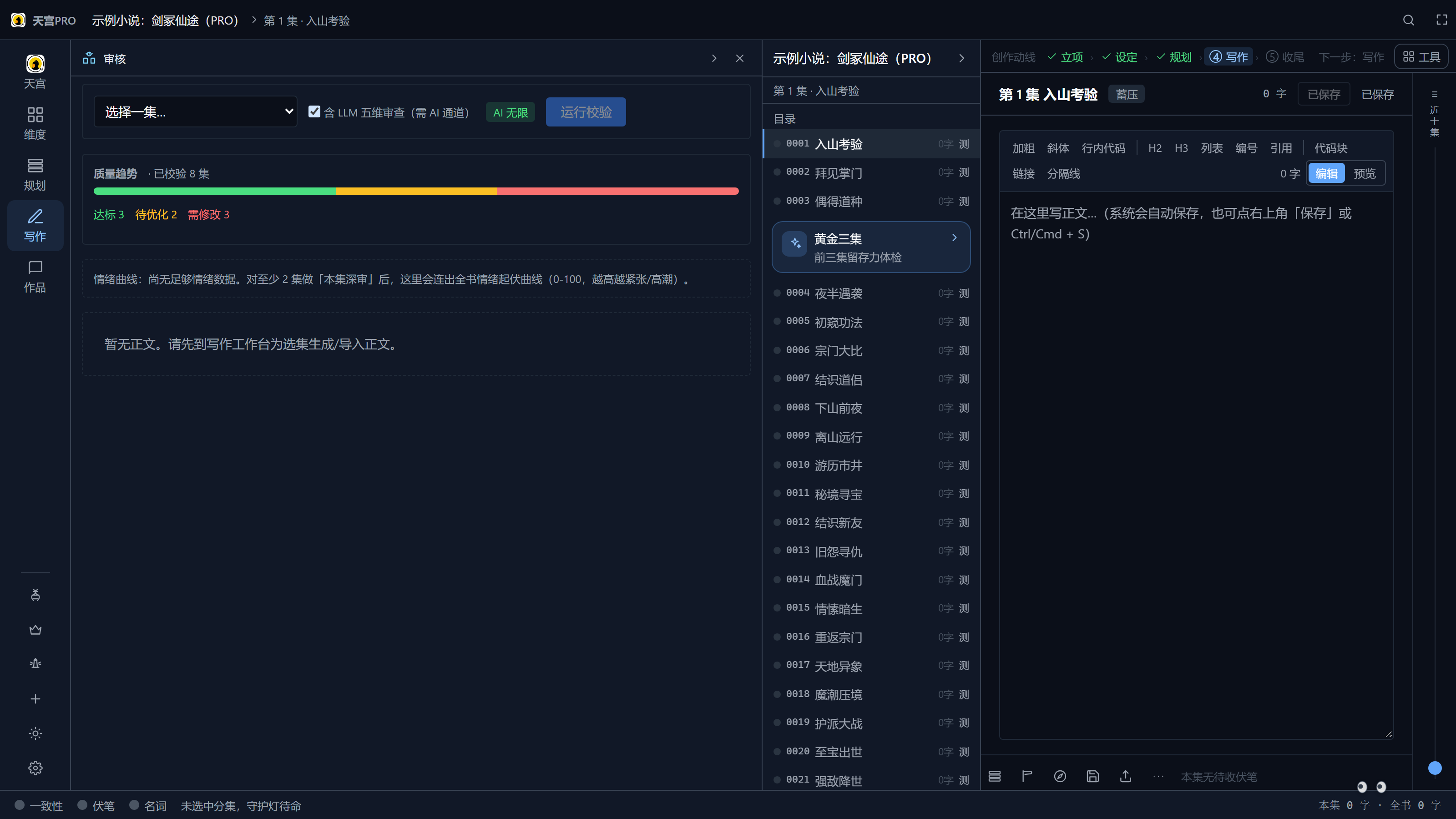Click the save disk icon below editor
Image resolution: width=1456 pixels, height=819 pixels.
click(1092, 776)
